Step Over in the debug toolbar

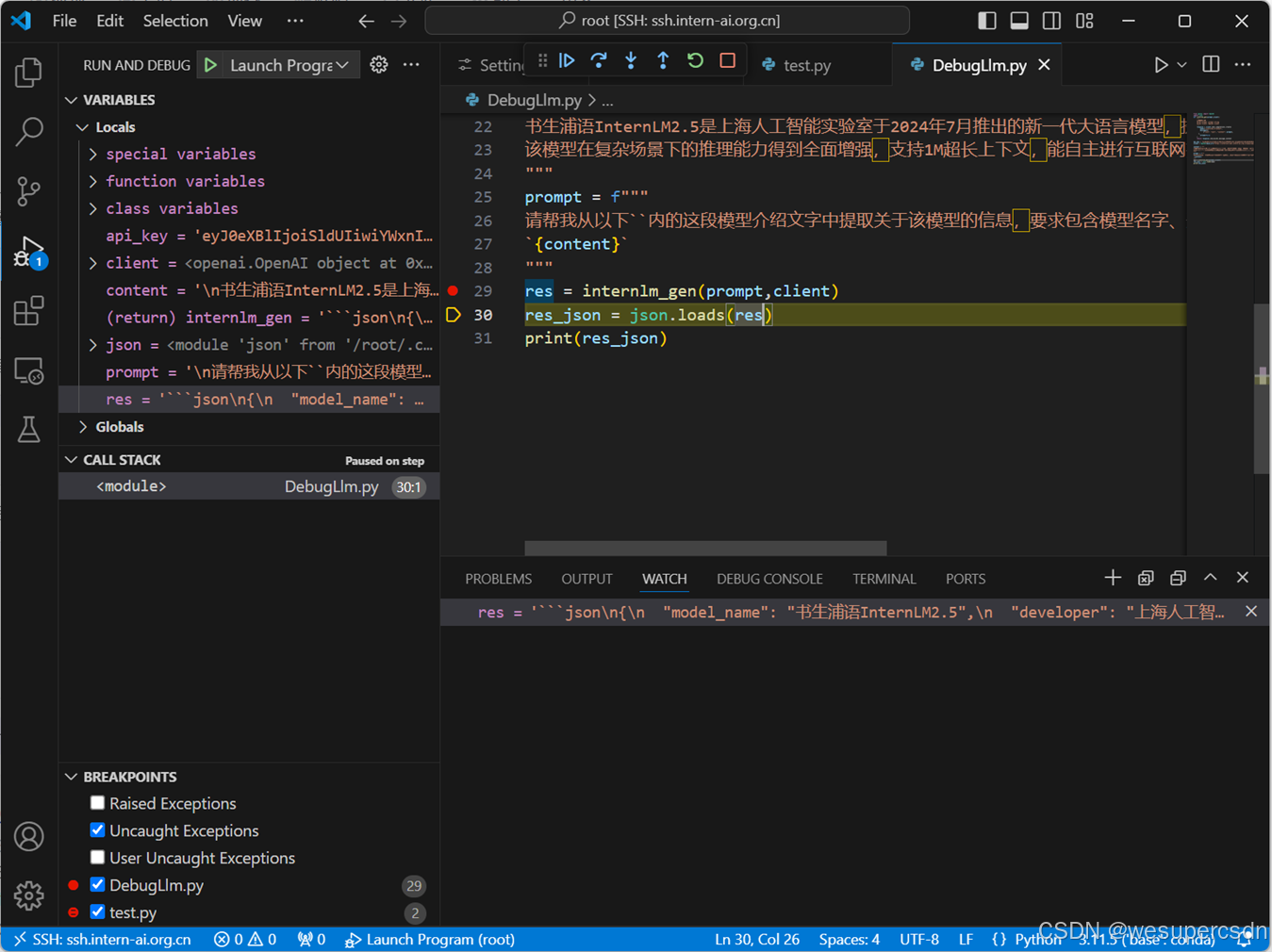599,60
